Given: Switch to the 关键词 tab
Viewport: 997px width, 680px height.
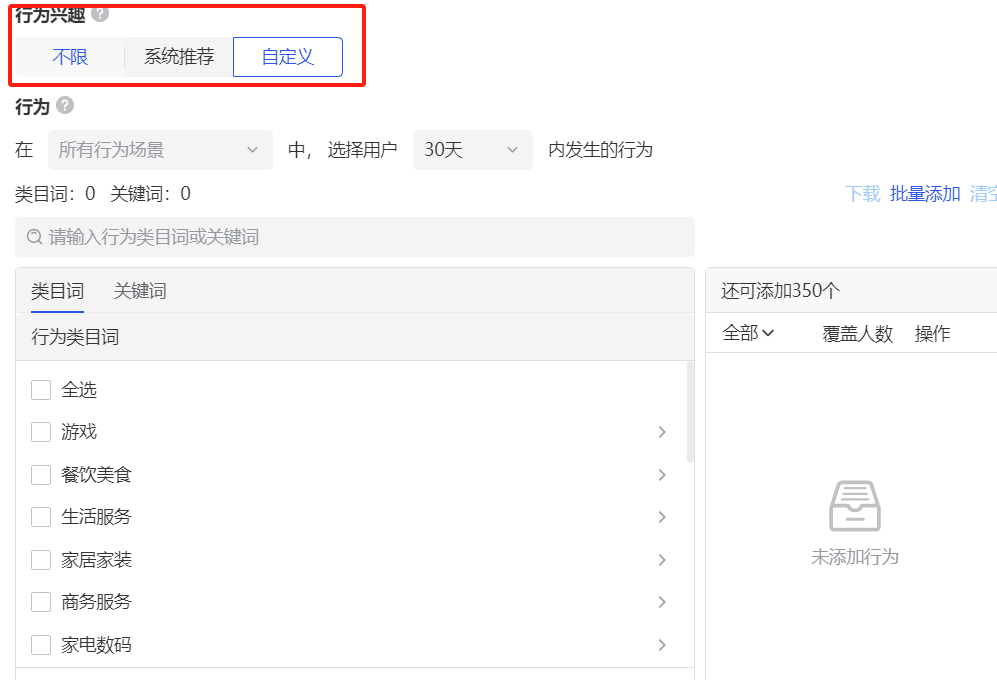Looking at the screenshot, I should coord(140,291).
